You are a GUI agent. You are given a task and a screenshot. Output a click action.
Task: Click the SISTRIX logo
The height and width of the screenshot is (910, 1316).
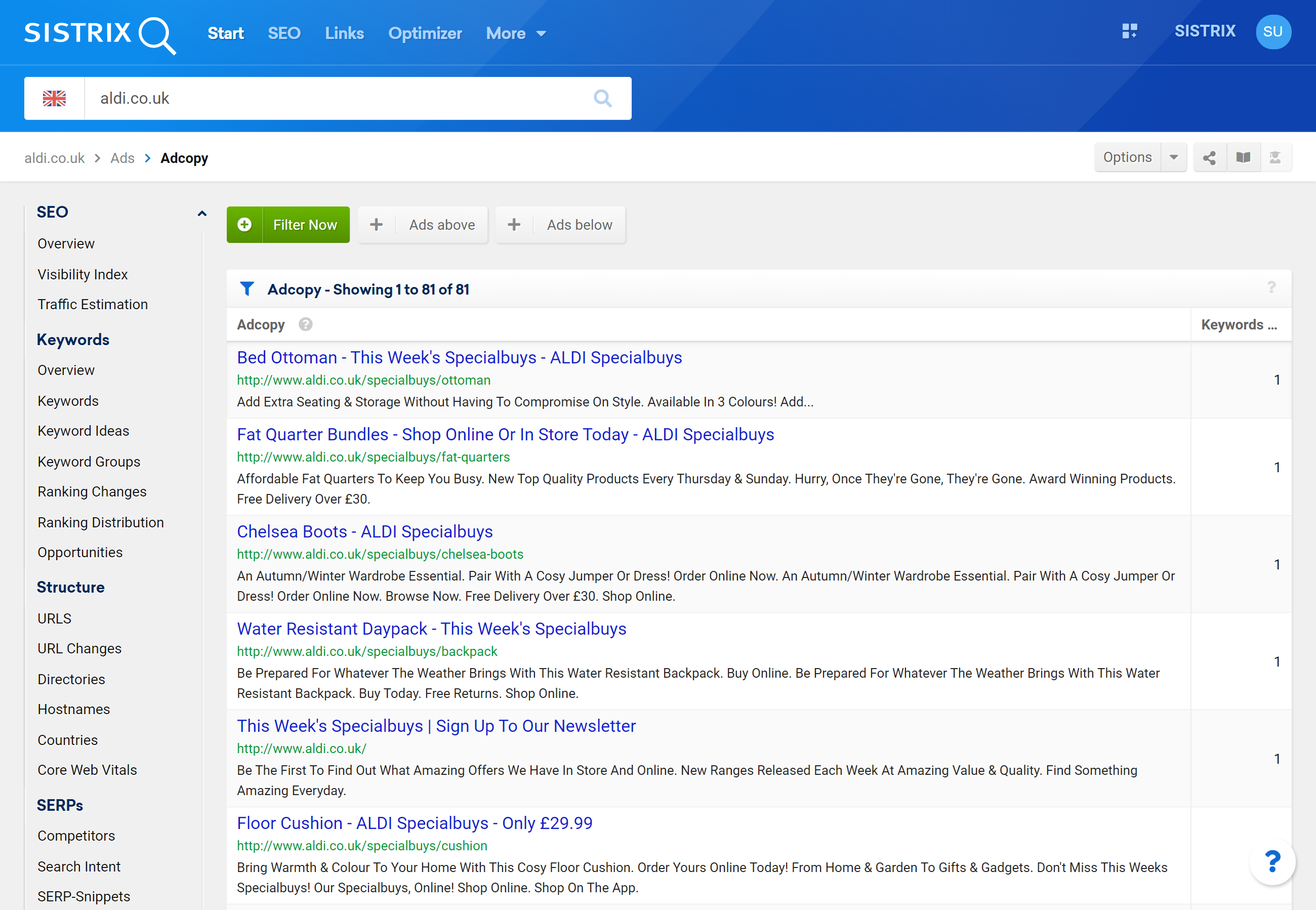[100, 34]
